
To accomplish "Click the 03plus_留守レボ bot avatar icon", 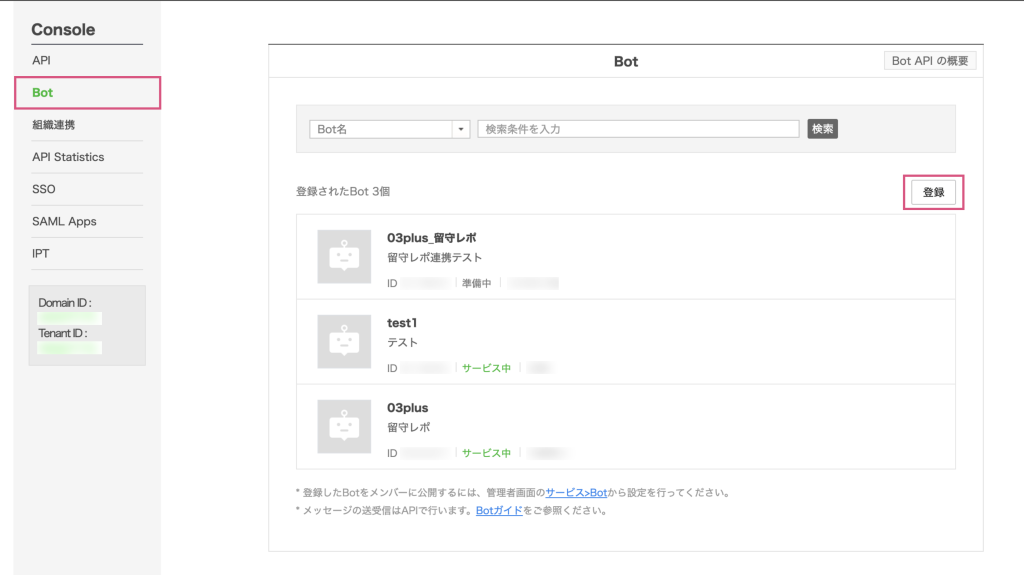I will point(344,255).
